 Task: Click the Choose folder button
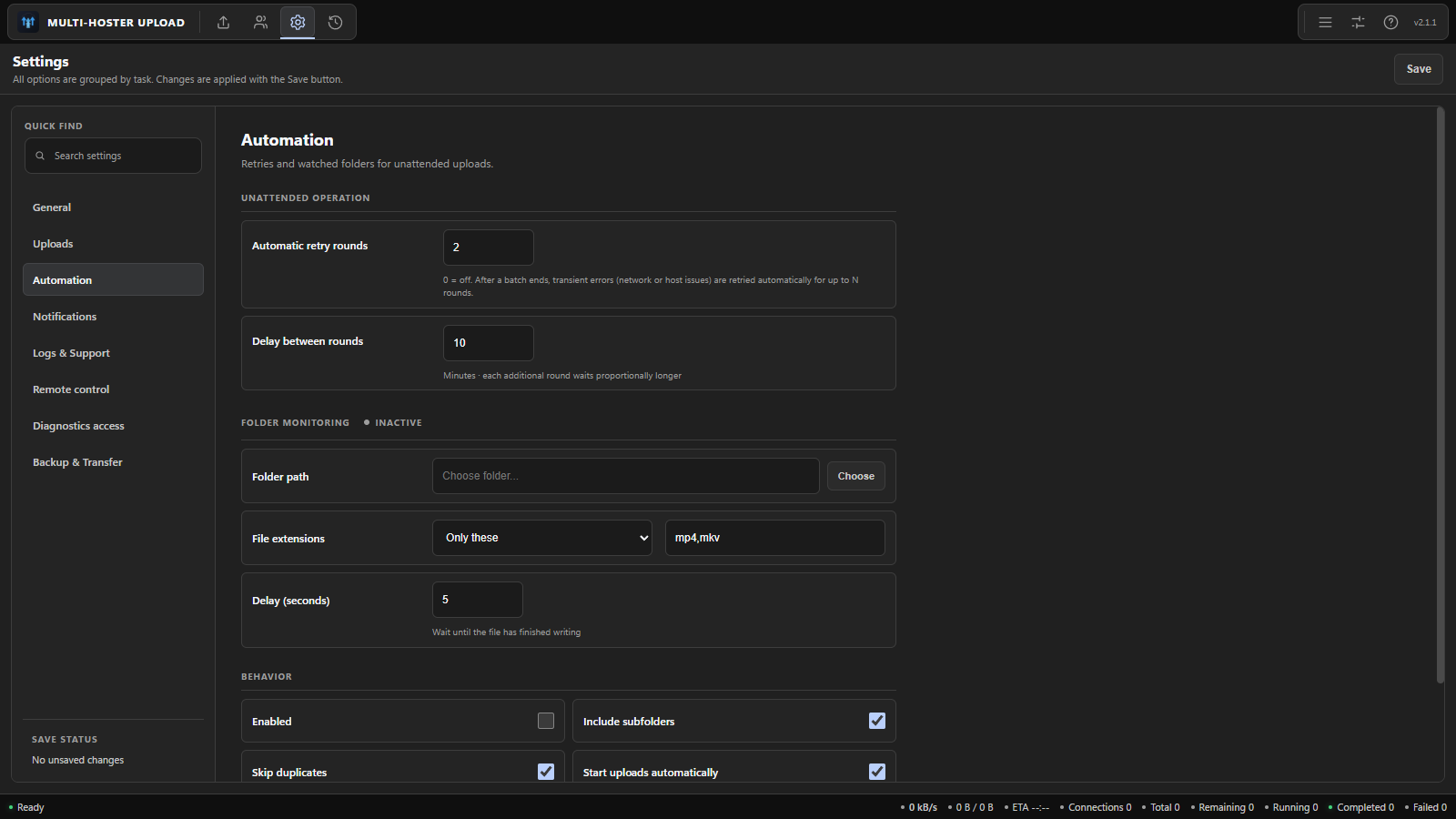pyautogui.click(x=855, y=476)
